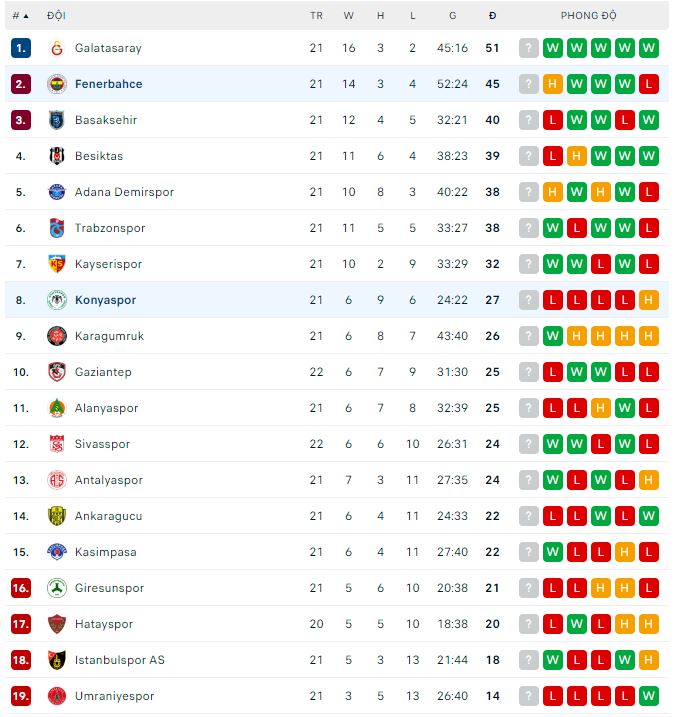Click the Fenerbahce club crest
The image size is (674, 717).
[x=56, y=84]
